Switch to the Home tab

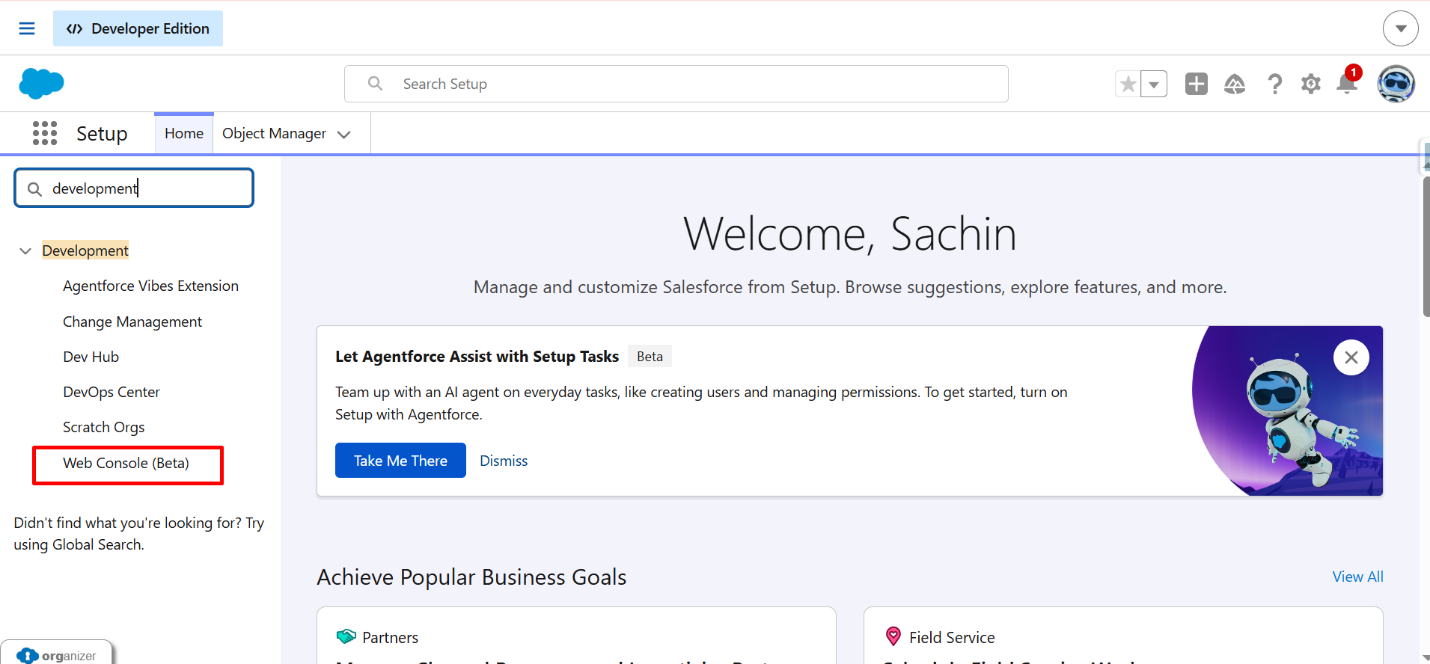coord(184,133)
